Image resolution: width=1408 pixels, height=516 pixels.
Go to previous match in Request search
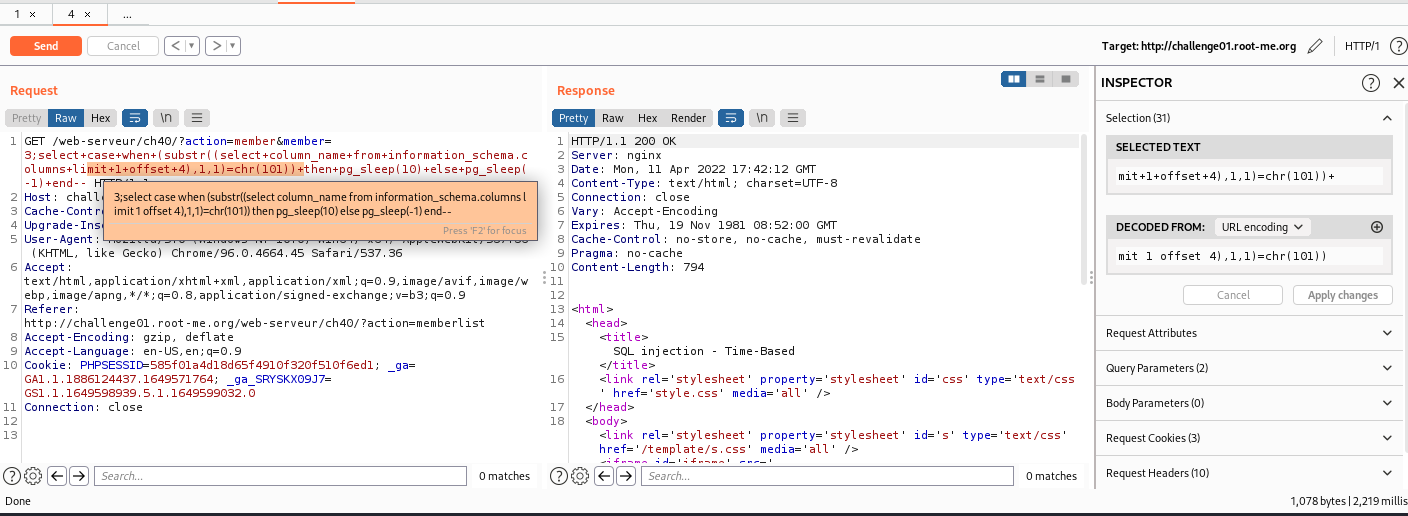pyautogui.click(x=57, y=476)
